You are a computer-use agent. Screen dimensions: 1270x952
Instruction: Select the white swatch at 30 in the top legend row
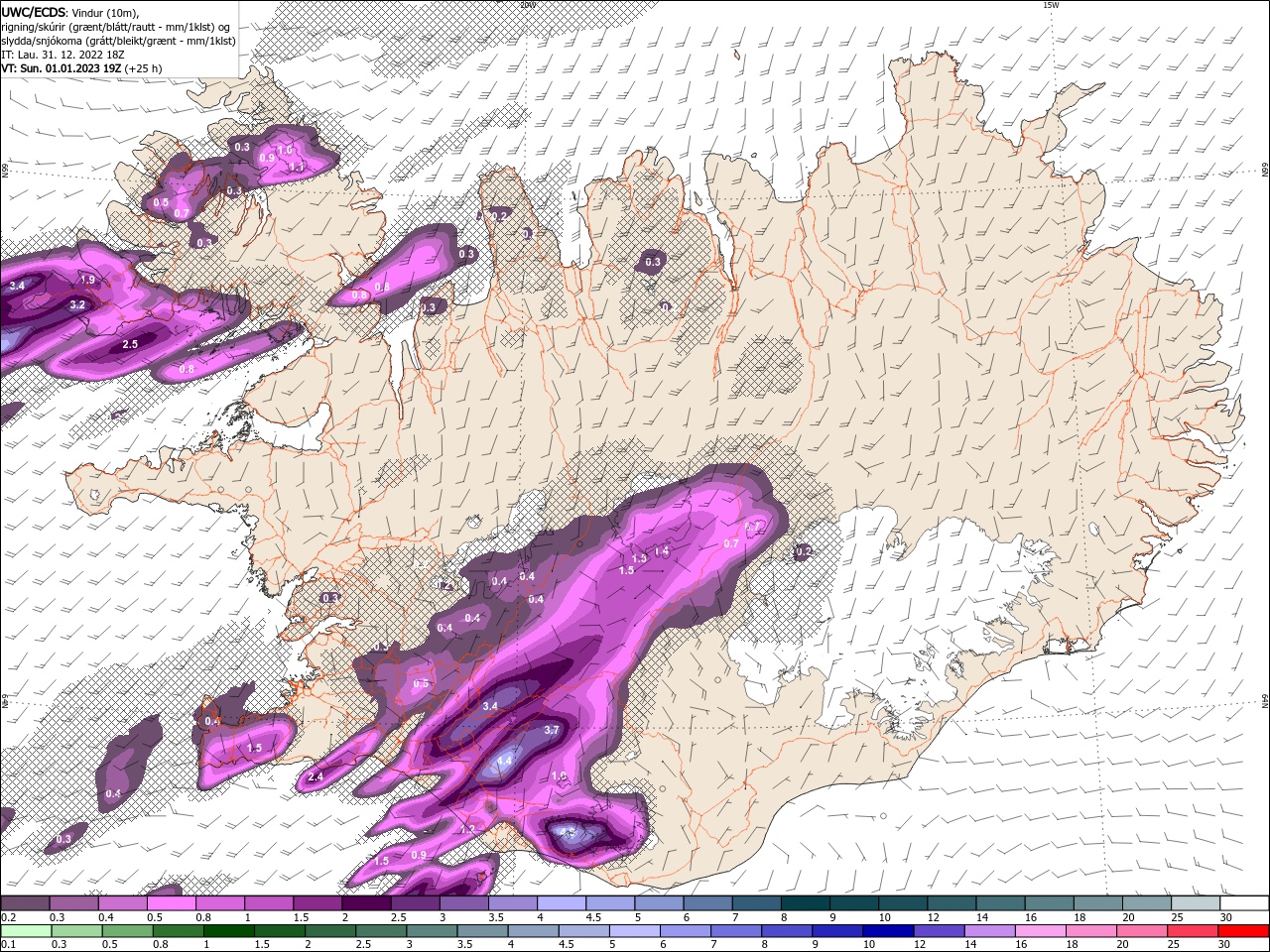click(x=1244, y=903)
